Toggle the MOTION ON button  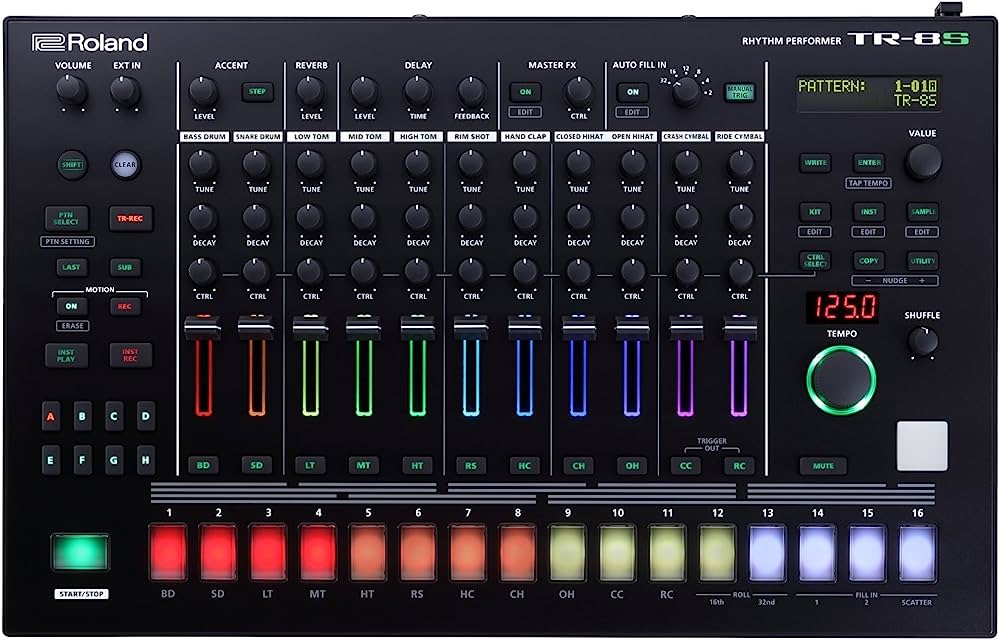[x=71, y=306]
